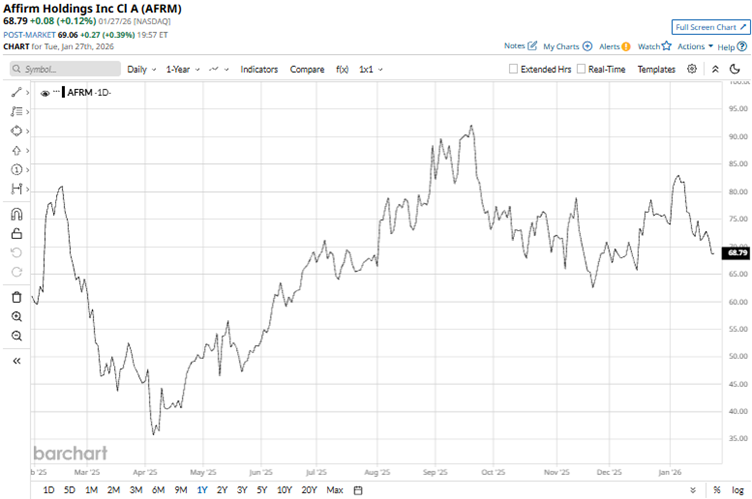
Task: Expand the line tool submenu arrow
Action: pos(28,93)
